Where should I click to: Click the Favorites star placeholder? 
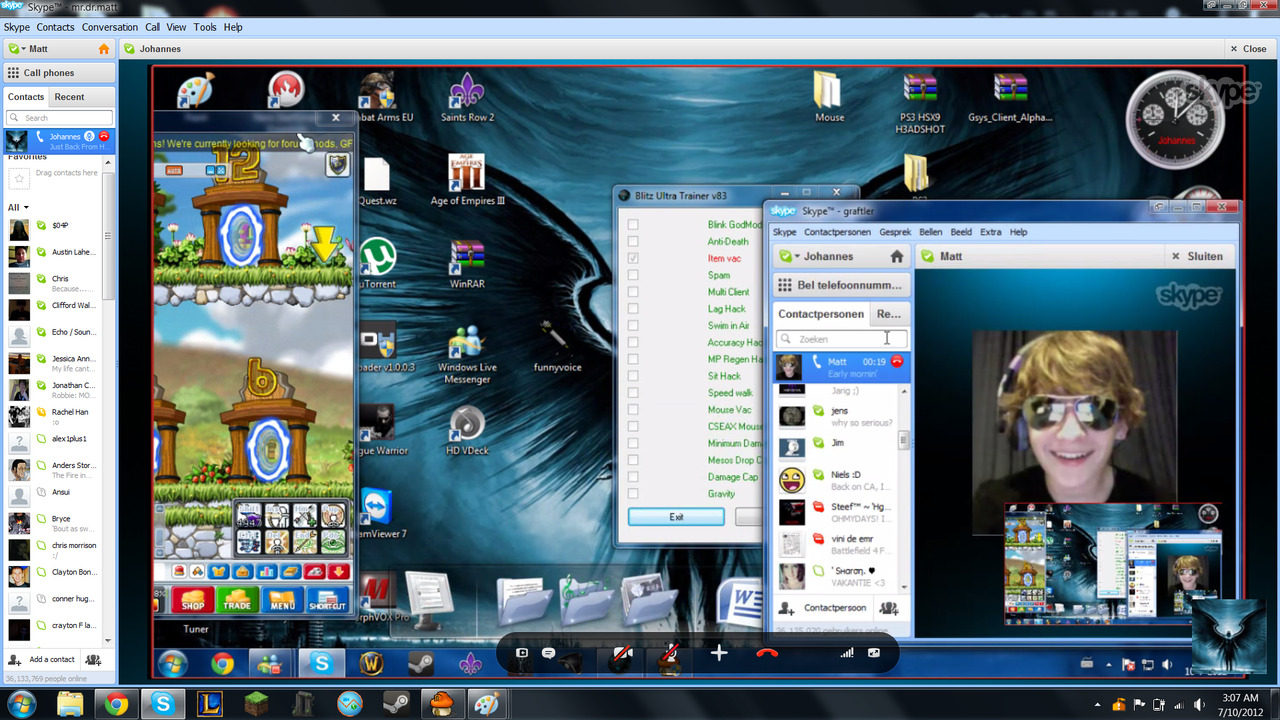(19, 178)
